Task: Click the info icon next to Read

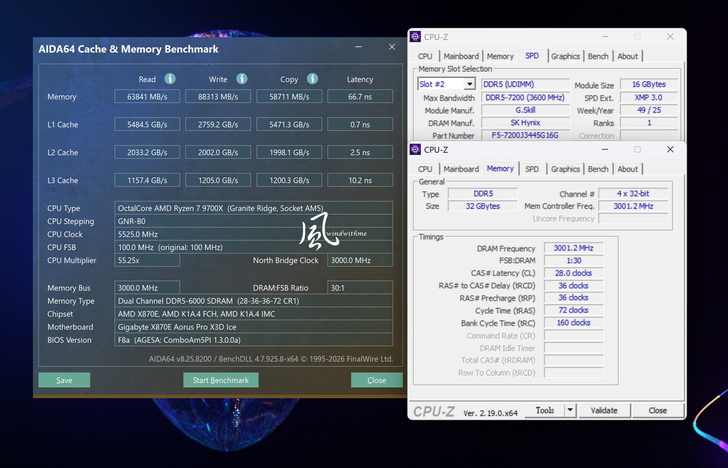Action: click(x=170, y=79)
